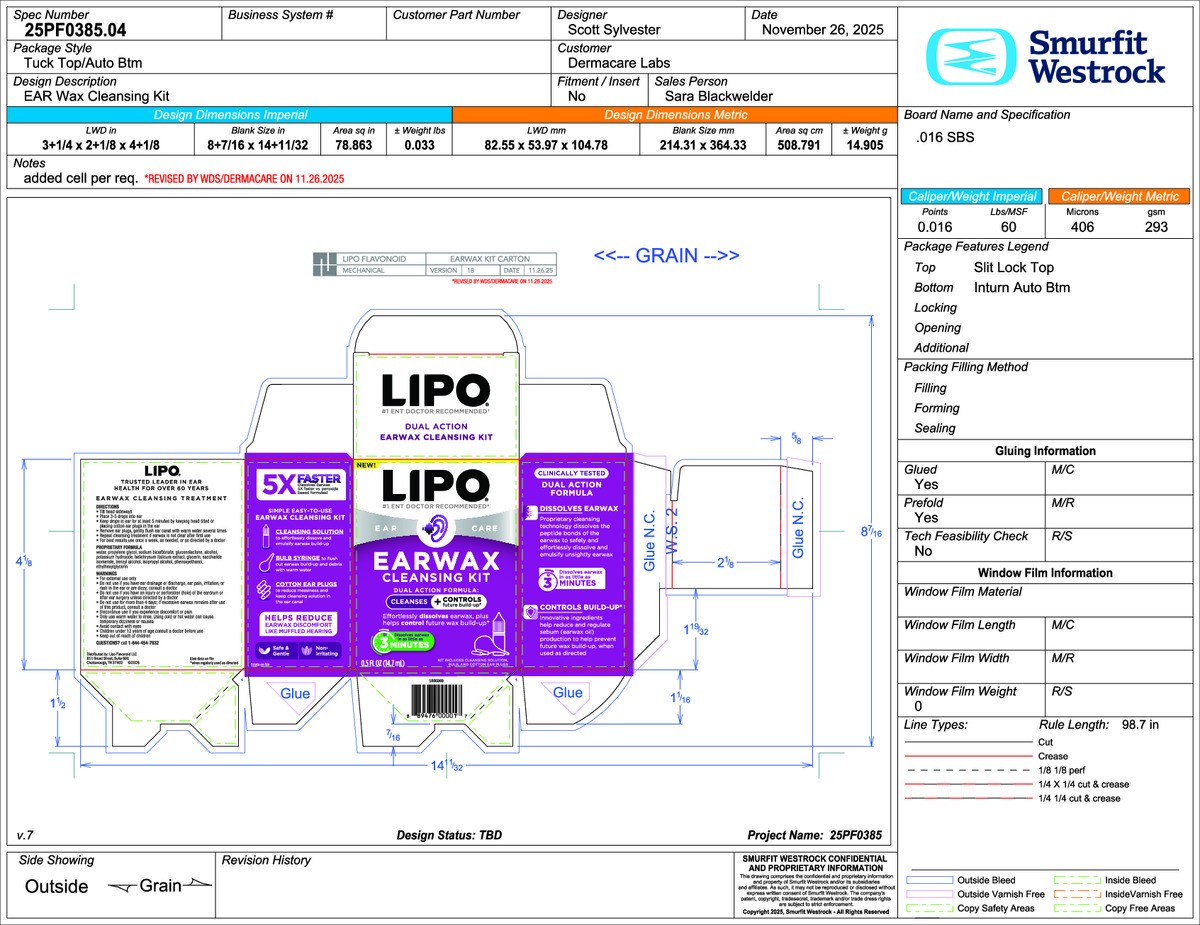Select the yellow NEW! badge on front panel

click(x=367, y=467)
